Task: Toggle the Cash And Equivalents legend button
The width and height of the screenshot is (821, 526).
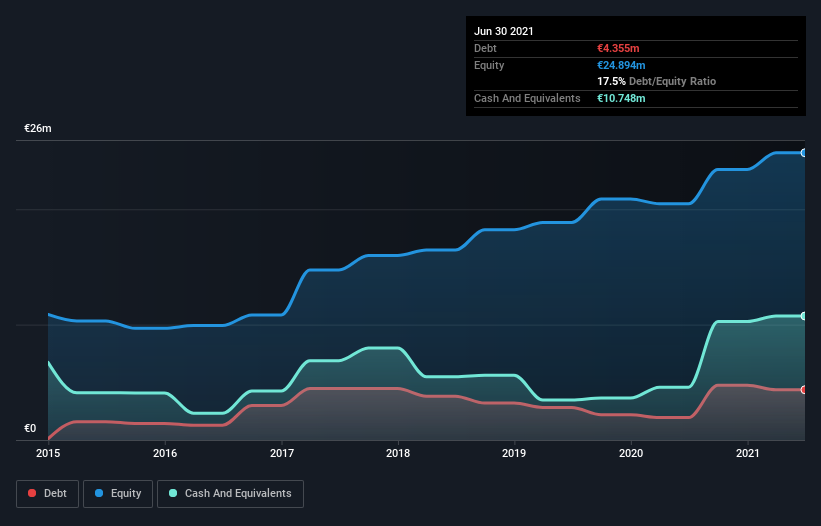Action: tap(230, 494)
